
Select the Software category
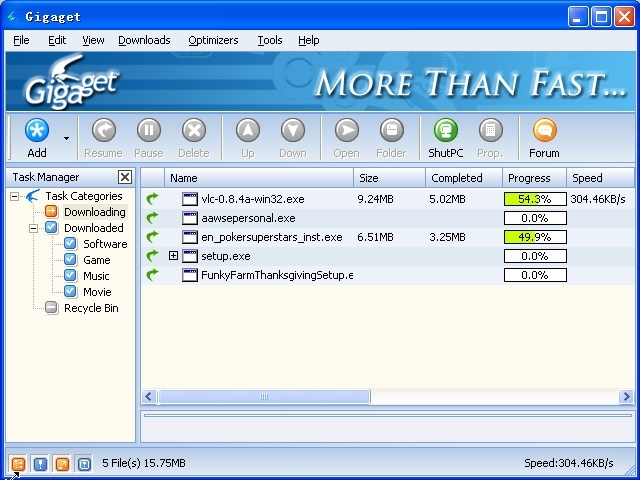105,244
